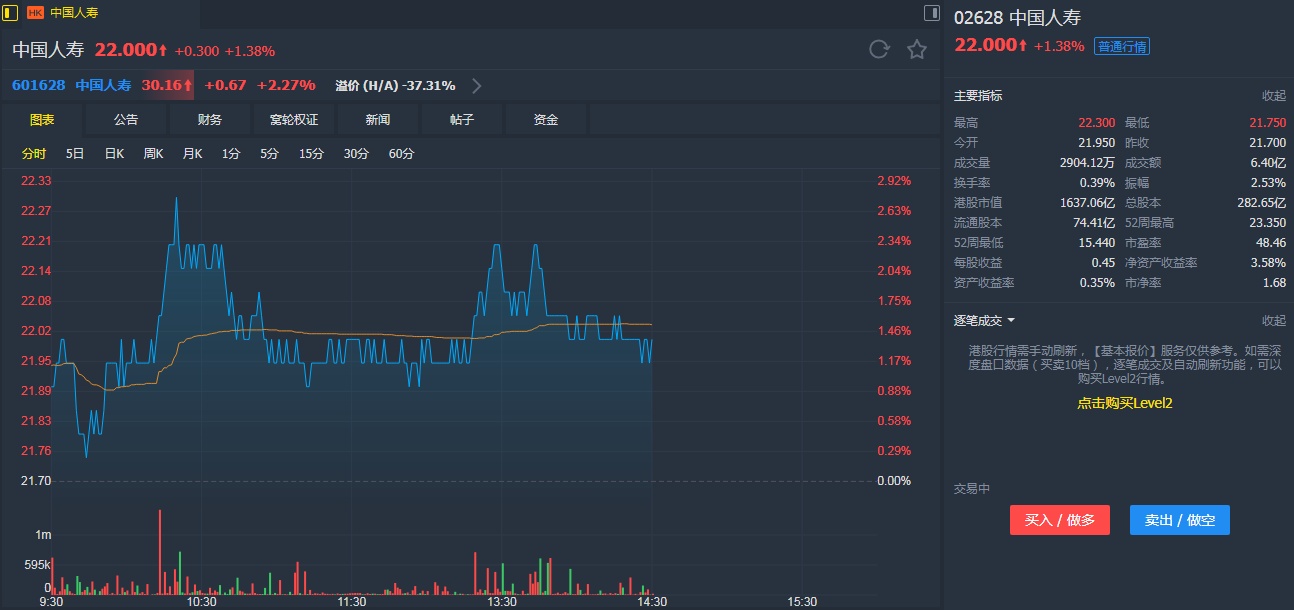Toggle the left sidebar panel icon
Image resolution: width=1294 pixels, height=610 pixels.
point(10,13)
